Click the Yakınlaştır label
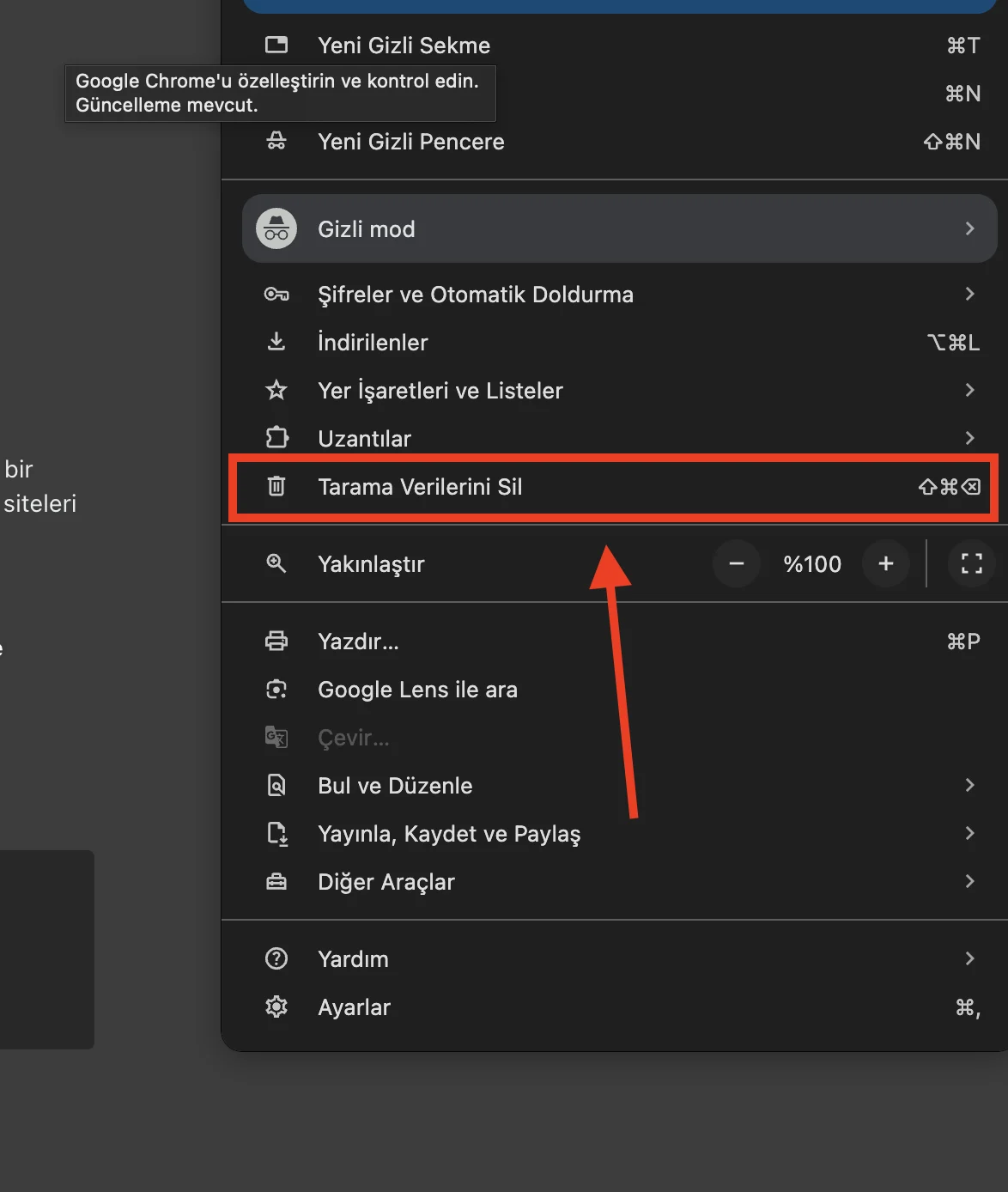The image size is (1008, 1192). point(371,564)
